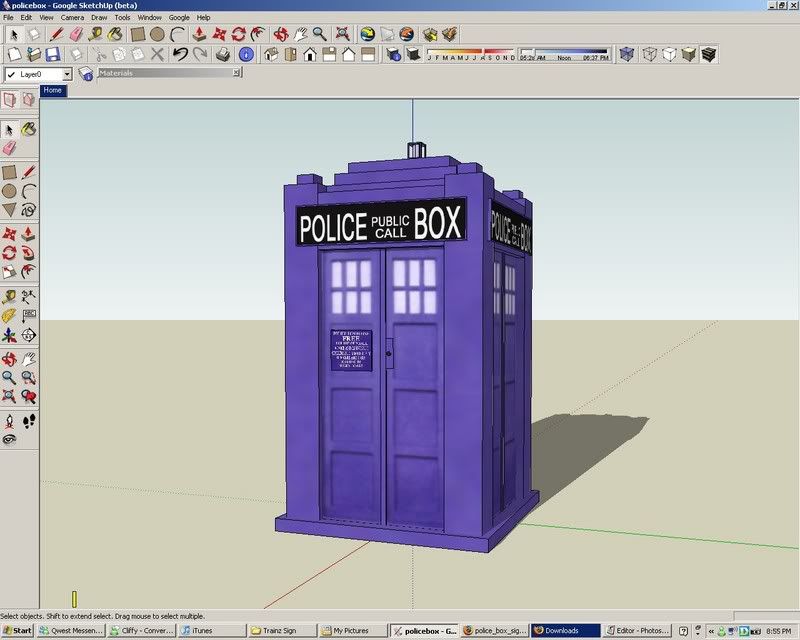The width and height of the screenshot is (800, 640).
Task: Open the Edit menu
Action: pyautogui.click(x=26, y=17)
